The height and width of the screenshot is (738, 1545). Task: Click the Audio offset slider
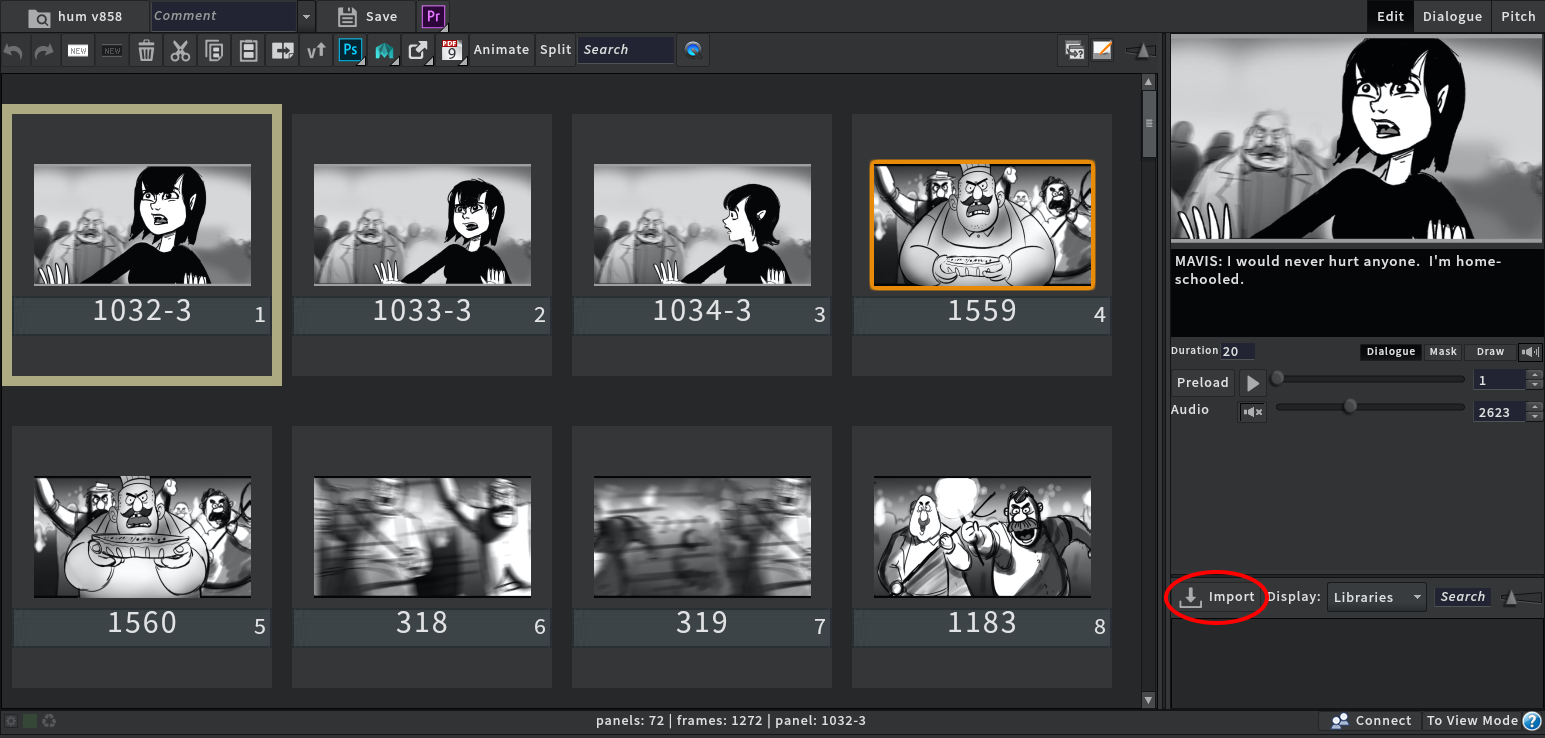click(1369, 407)
